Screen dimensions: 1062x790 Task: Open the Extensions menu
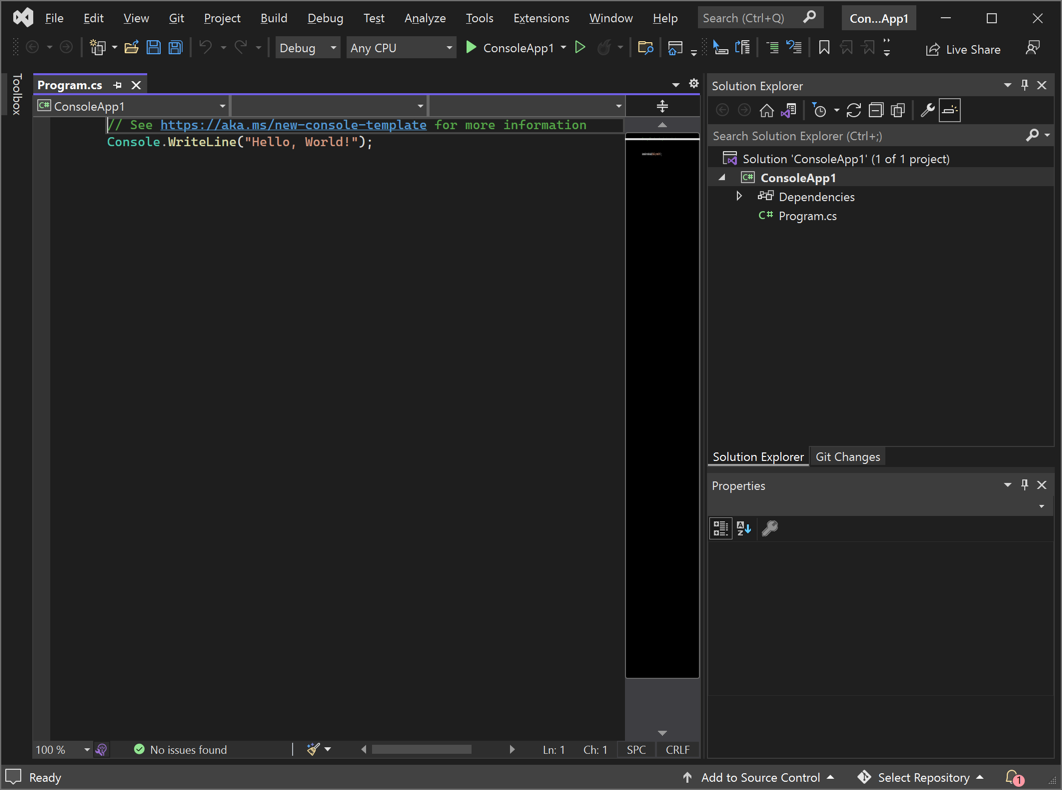coord(541,18)
